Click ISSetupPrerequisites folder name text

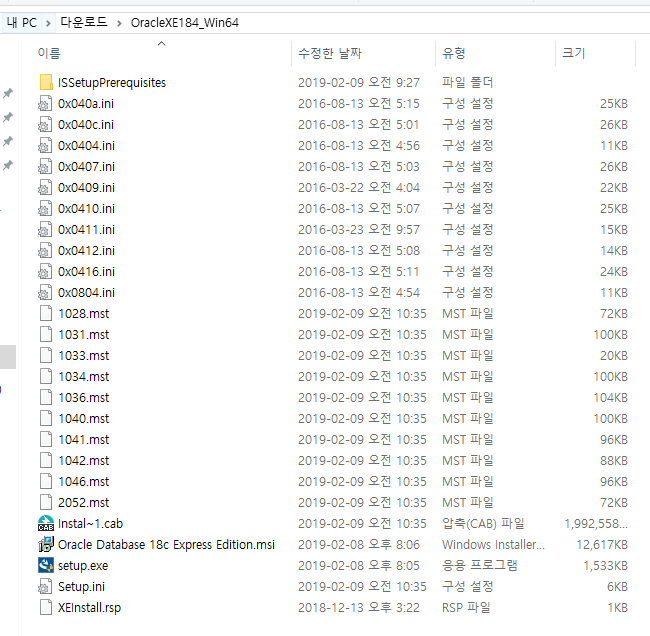click(112, 83)
